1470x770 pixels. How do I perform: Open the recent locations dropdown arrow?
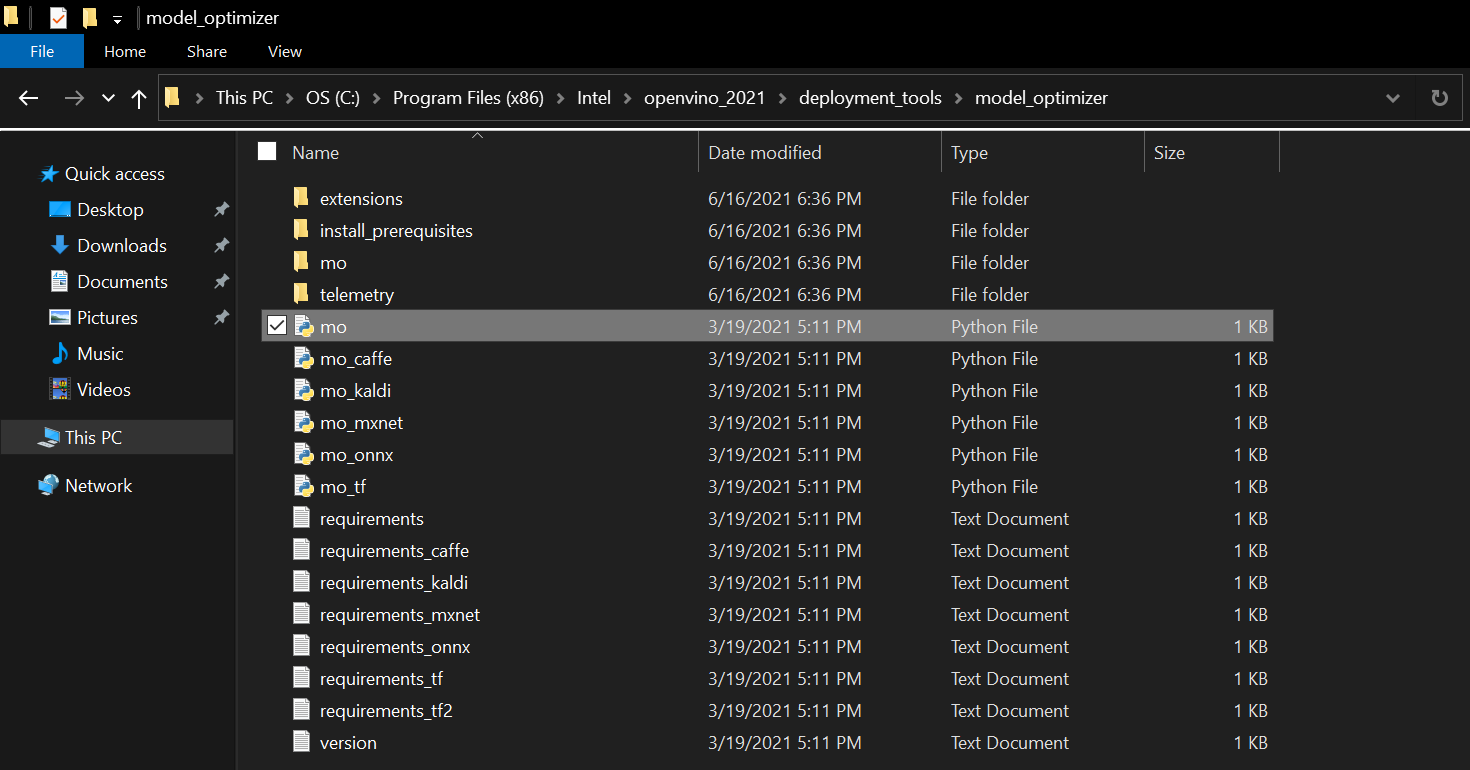pos(108,98)
